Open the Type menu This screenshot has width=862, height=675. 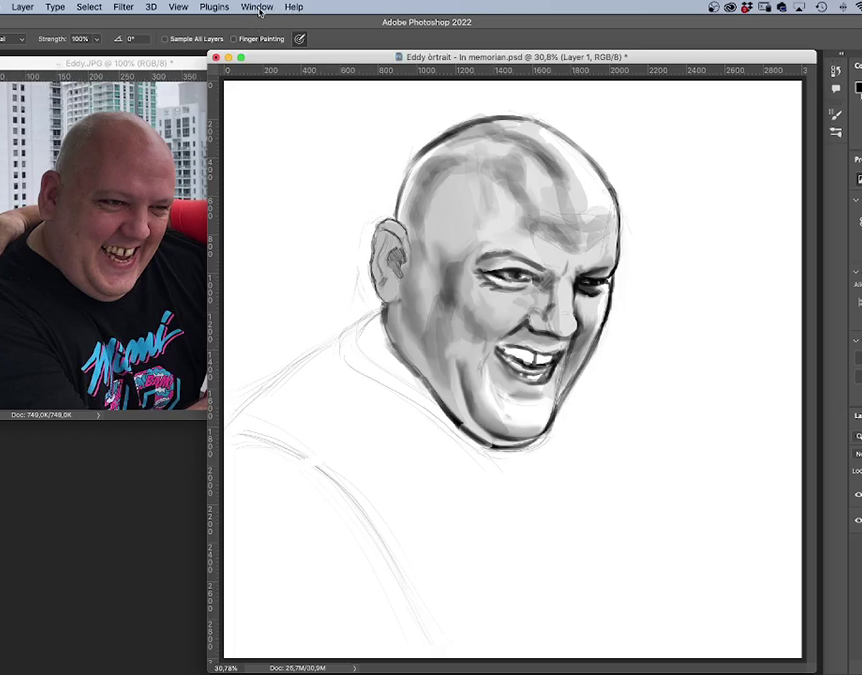click(55, 7)
